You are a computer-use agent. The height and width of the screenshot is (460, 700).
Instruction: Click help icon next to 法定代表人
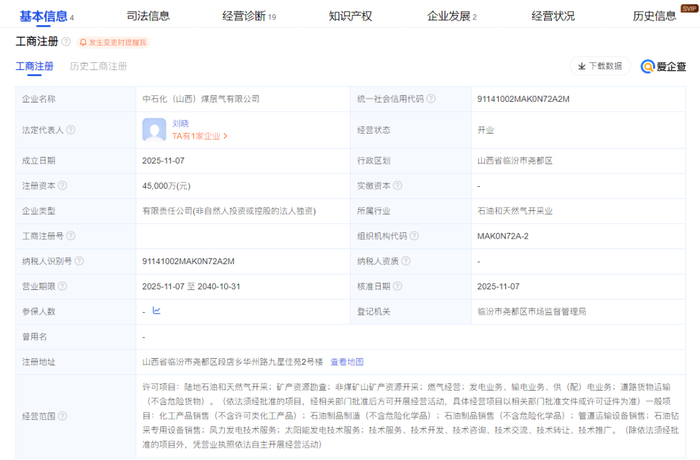71,129
